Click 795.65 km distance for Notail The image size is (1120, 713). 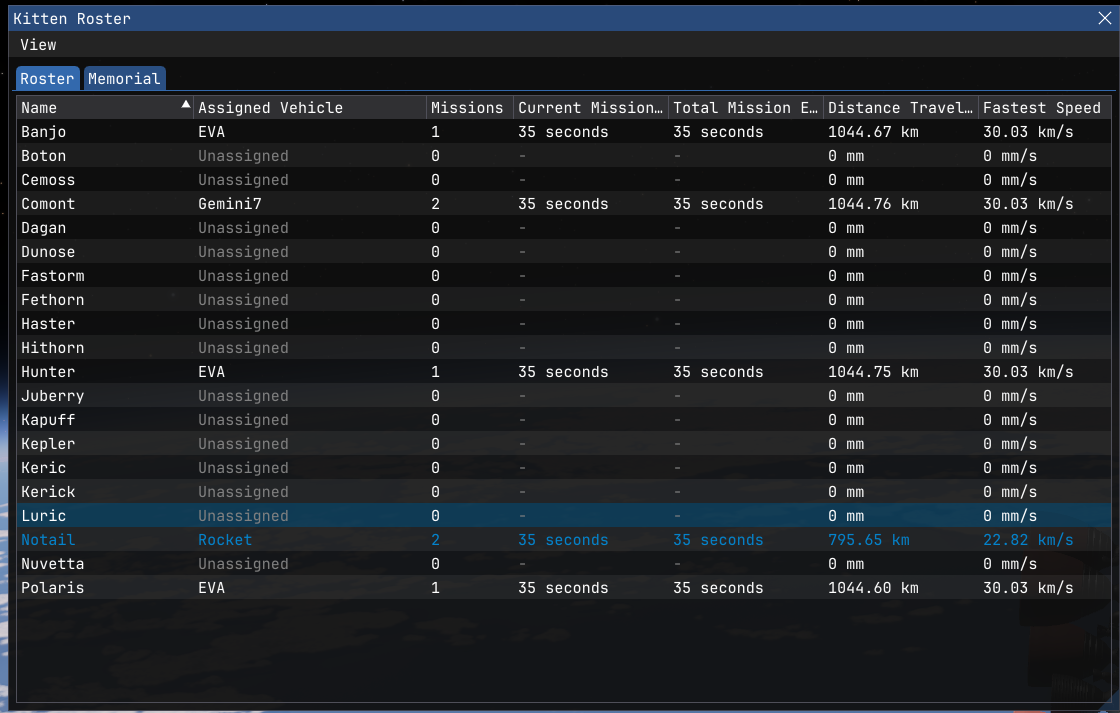point(869,540)
